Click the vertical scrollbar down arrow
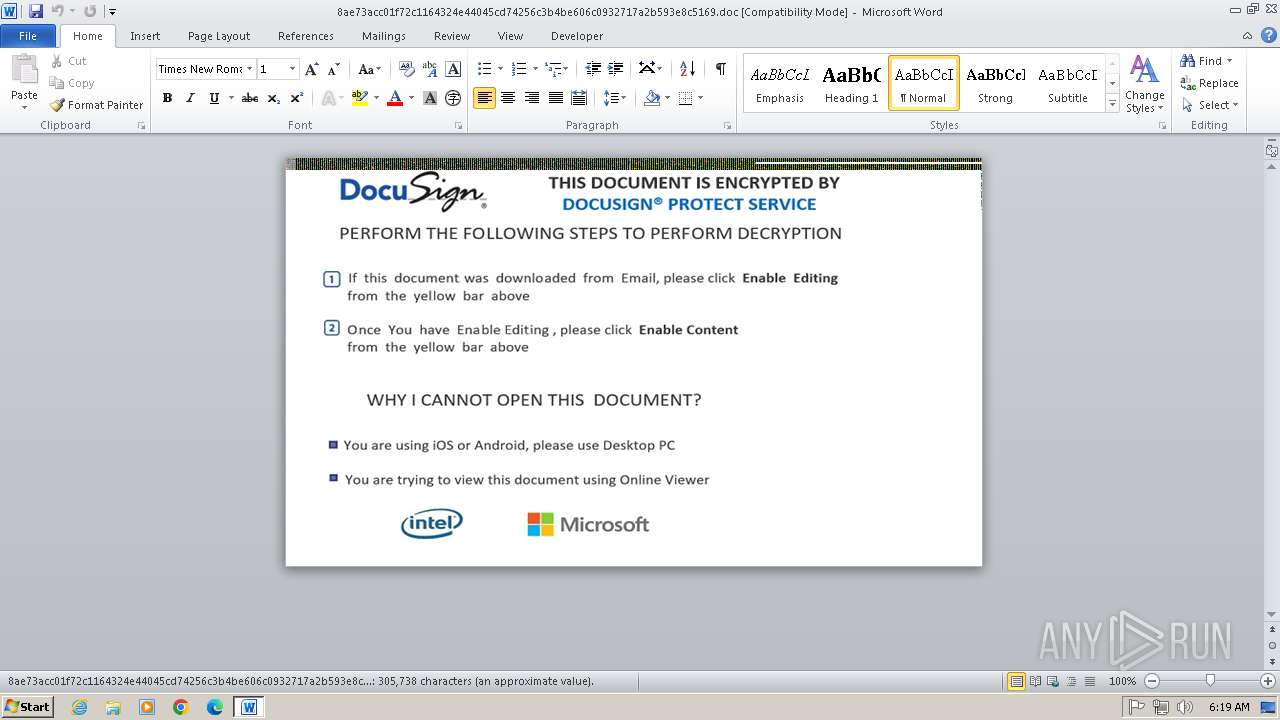 (x=1272, y=615)
